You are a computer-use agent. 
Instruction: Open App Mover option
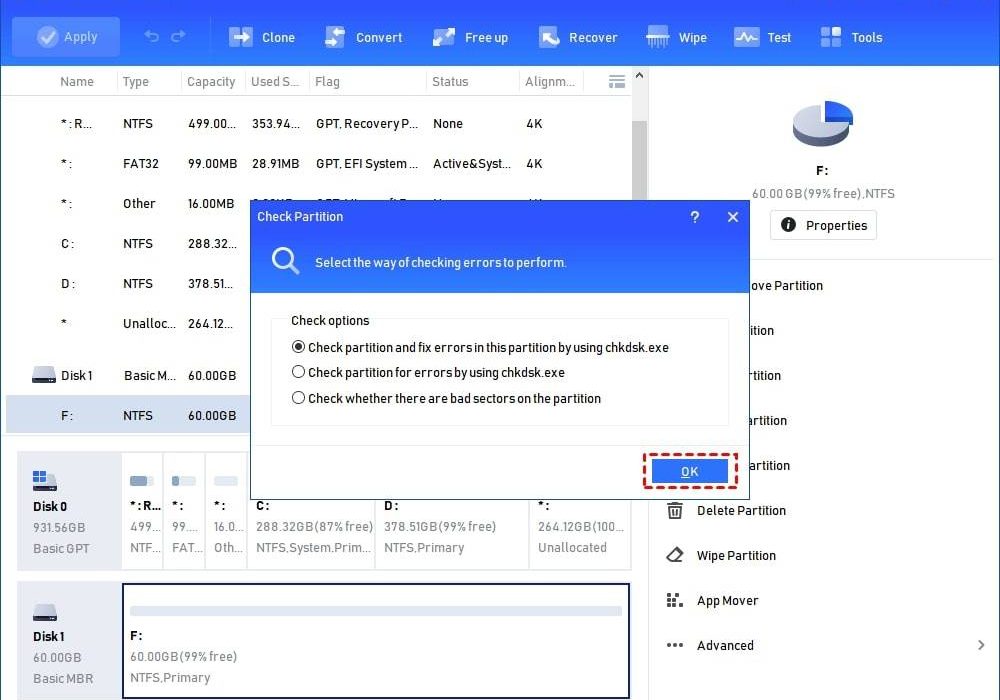pyautogui.click(x=728, y=601)
